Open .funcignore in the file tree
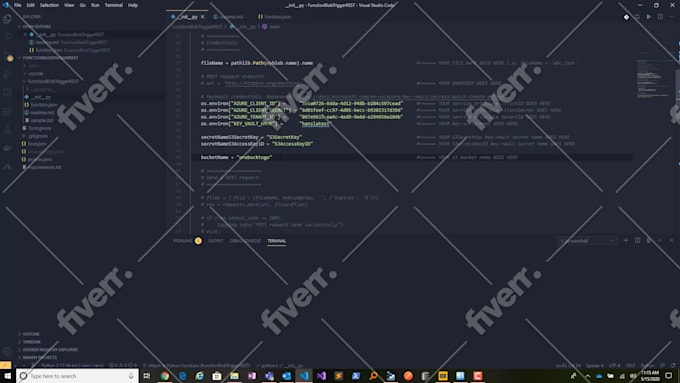This screenshot has width=680, height=383. pyautogui.click(x=39, y=128)
